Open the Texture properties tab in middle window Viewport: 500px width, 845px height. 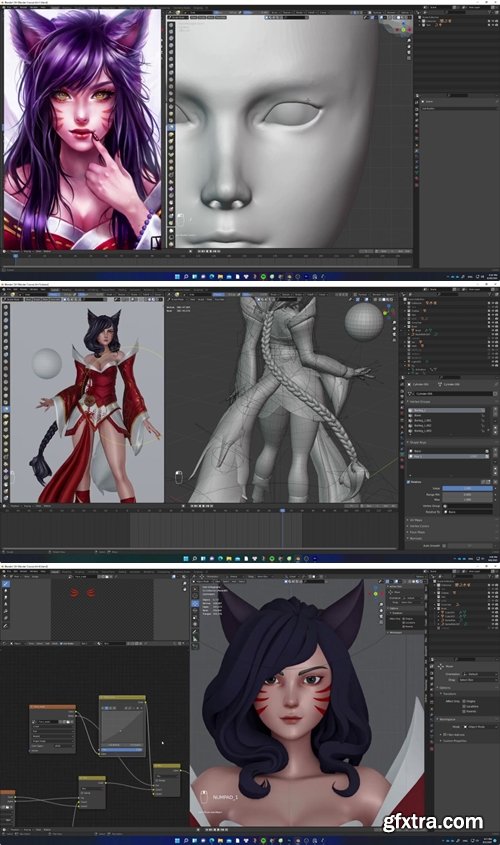coord(402,466)
